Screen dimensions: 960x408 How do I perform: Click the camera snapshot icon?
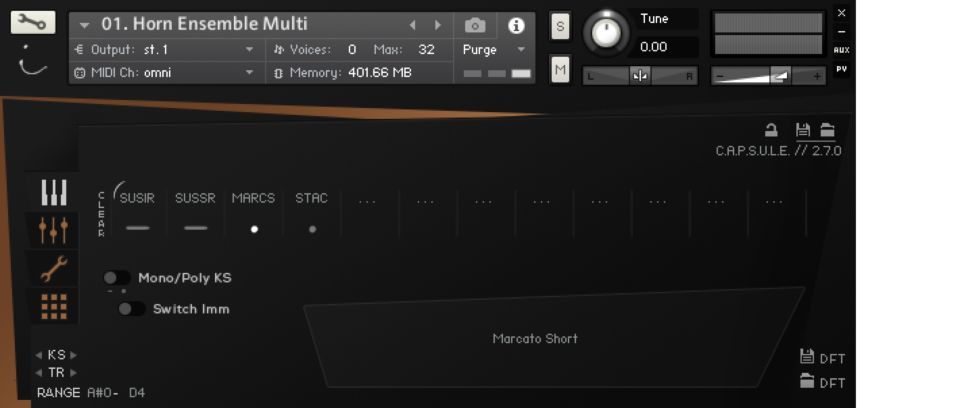pos(475,25)
